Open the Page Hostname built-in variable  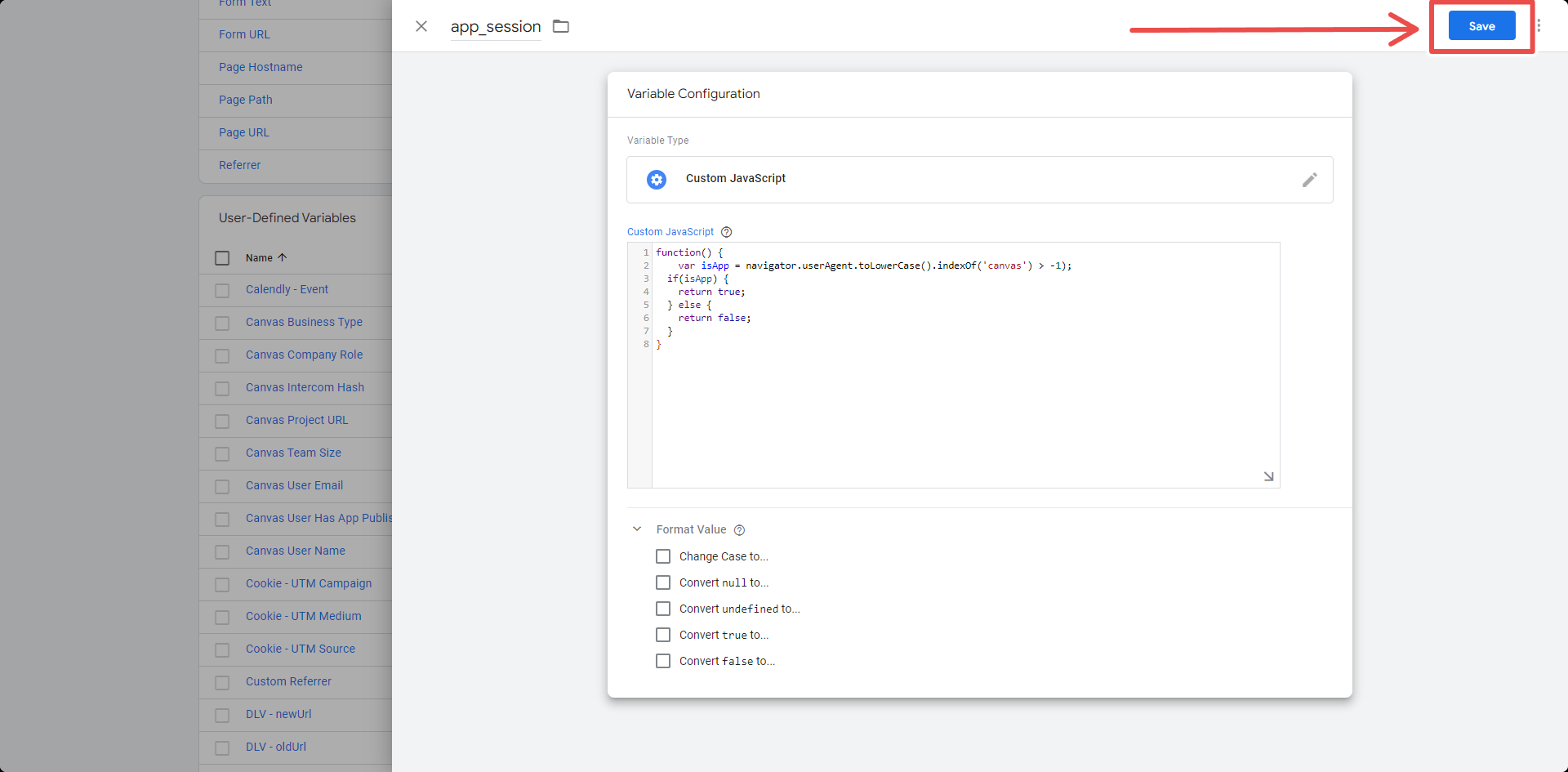(261, 67)
